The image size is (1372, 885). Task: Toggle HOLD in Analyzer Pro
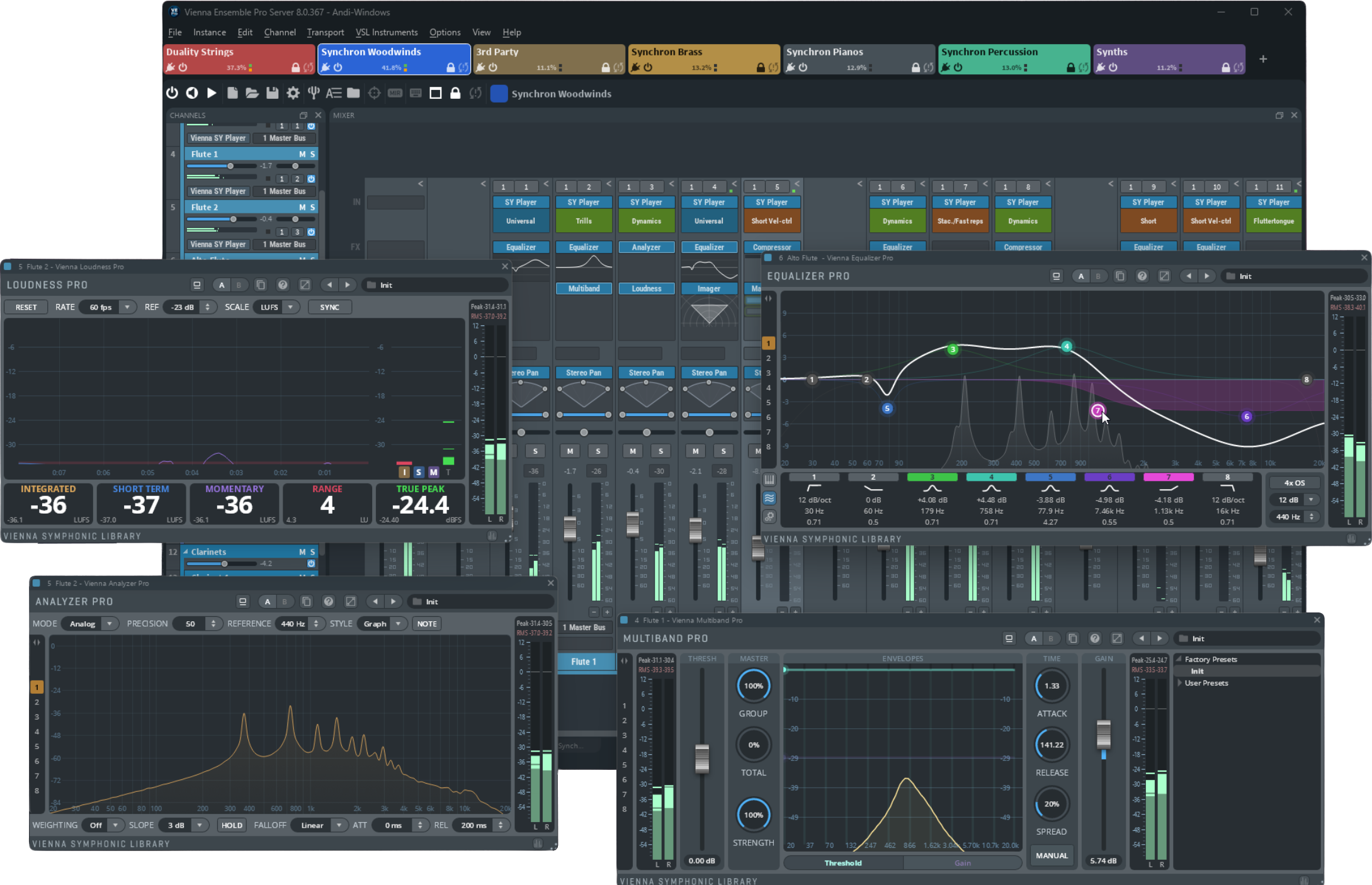232,825
